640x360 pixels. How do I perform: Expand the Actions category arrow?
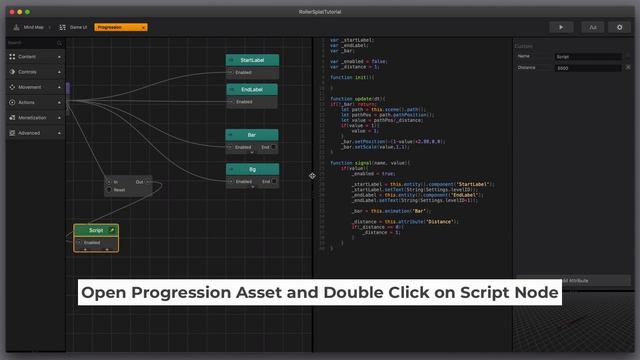[59, 102]
